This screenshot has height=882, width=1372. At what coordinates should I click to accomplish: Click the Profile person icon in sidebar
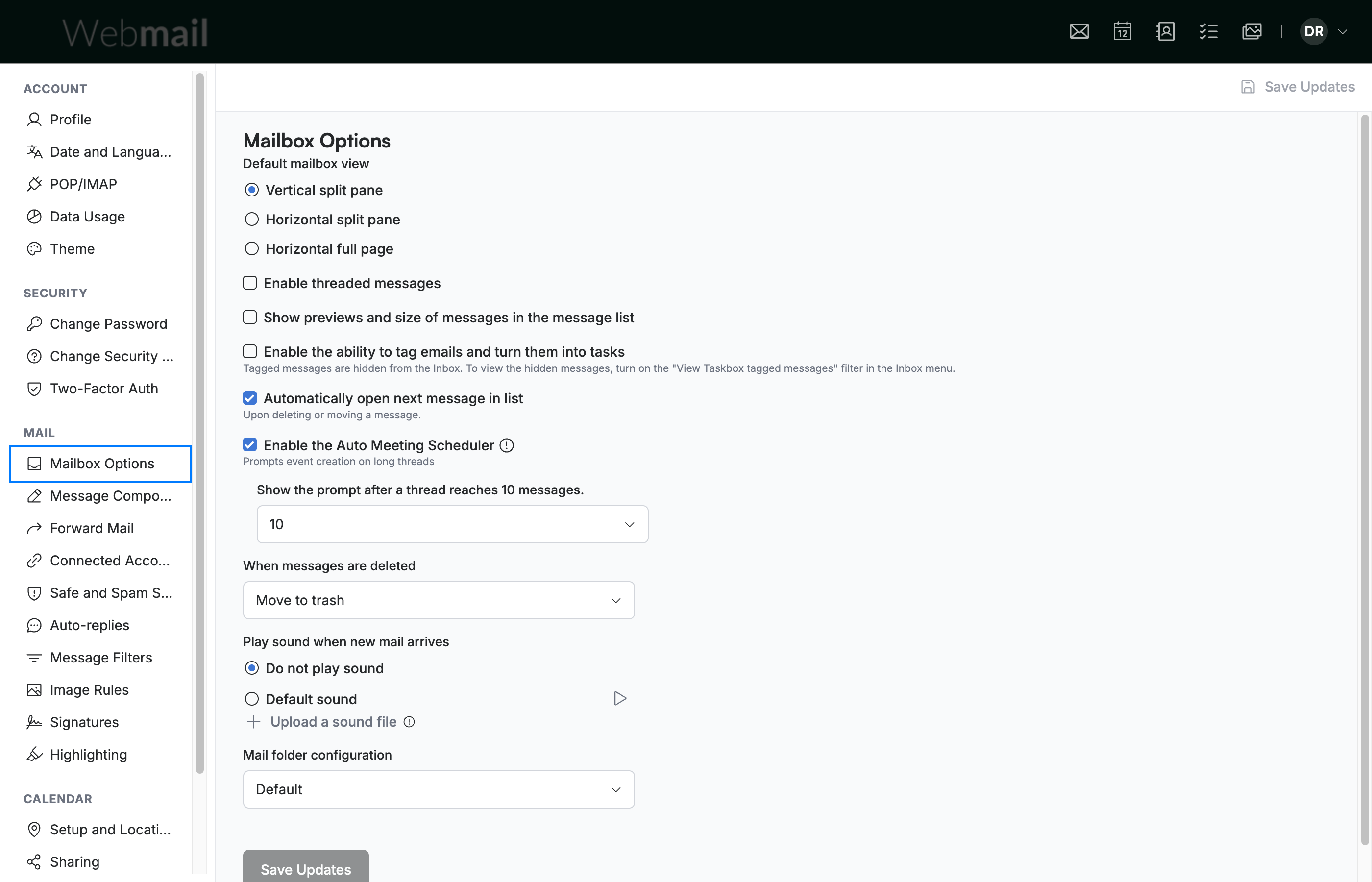(x=34, y=119)
